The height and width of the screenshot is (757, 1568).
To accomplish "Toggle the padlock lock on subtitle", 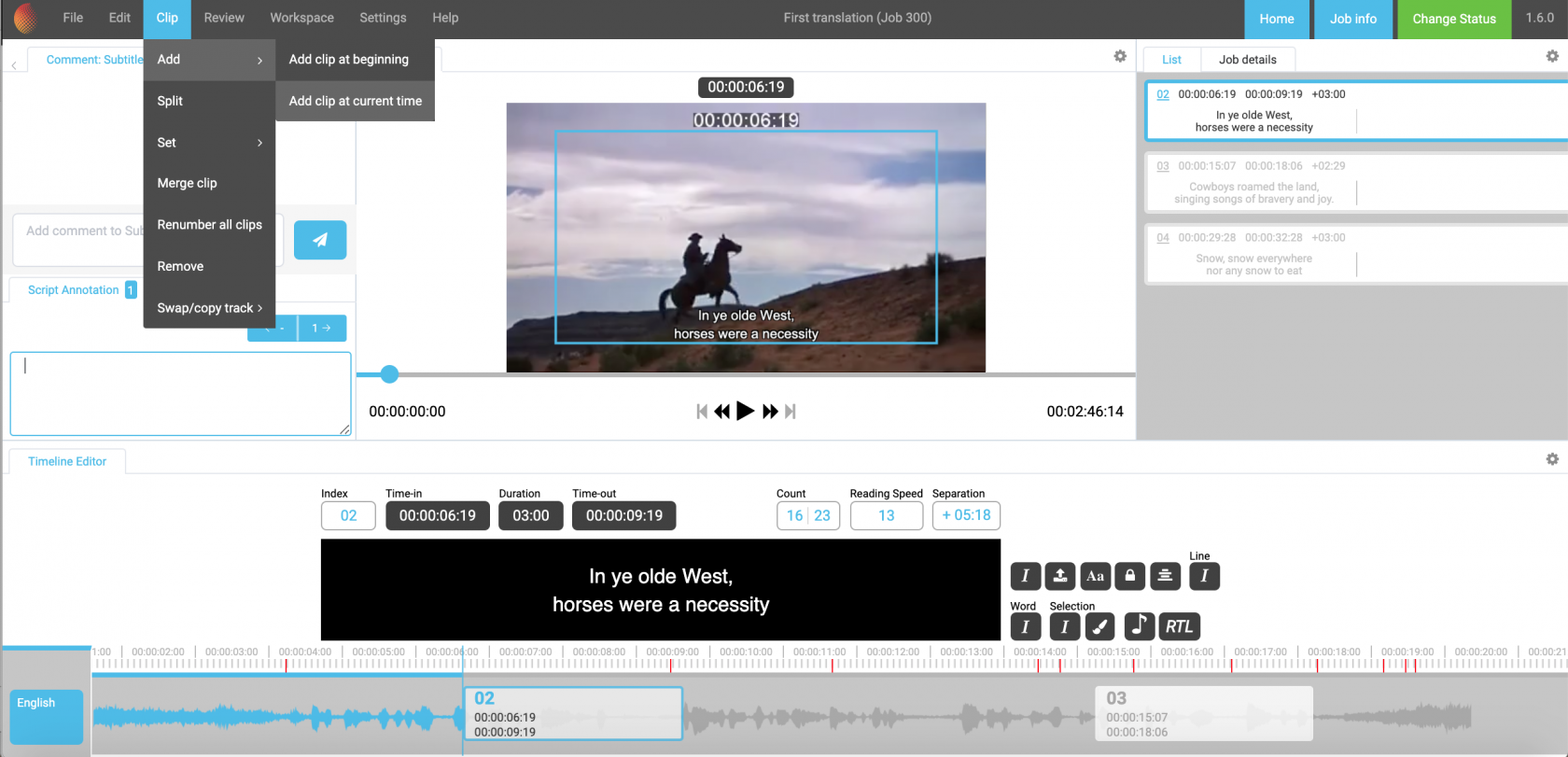I will pyautogui.click(x=1129, y=576).
